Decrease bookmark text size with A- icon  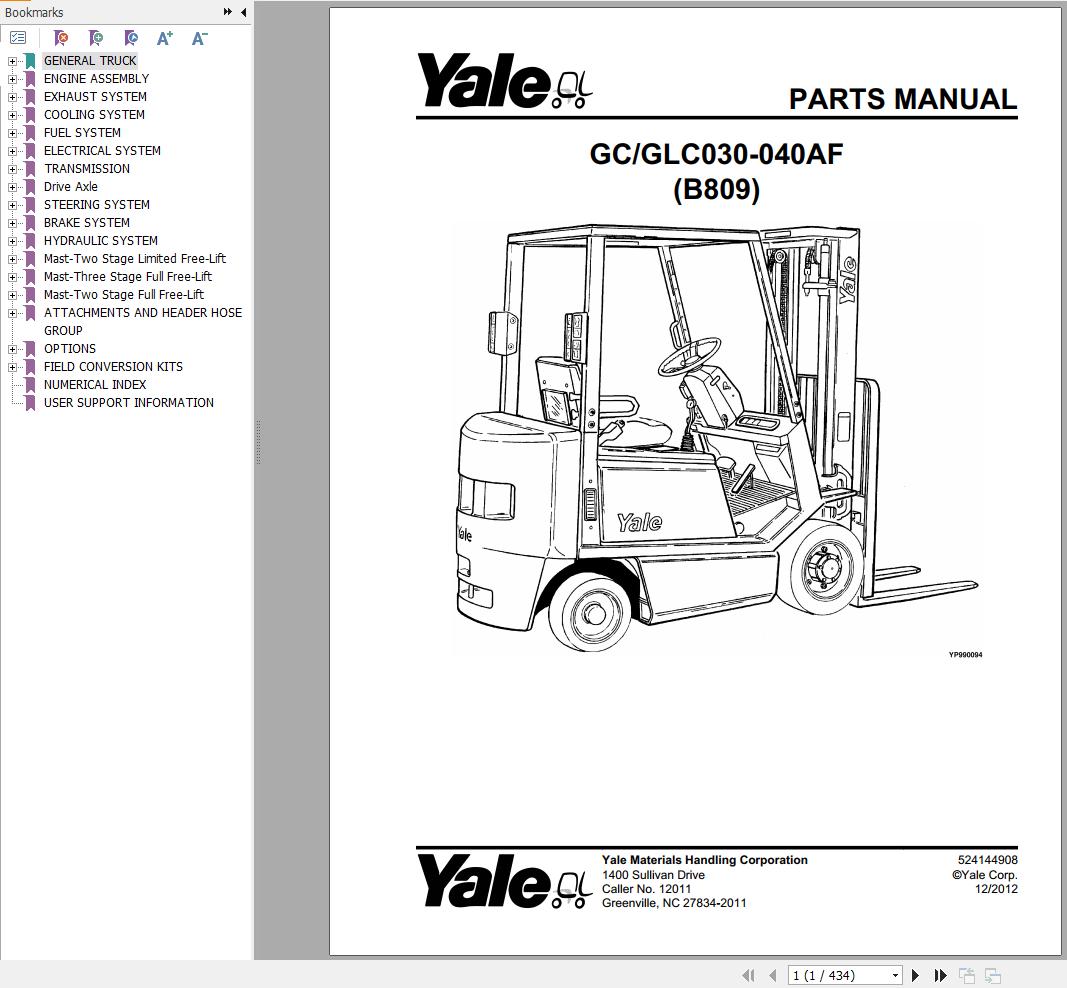click(198, 38)
